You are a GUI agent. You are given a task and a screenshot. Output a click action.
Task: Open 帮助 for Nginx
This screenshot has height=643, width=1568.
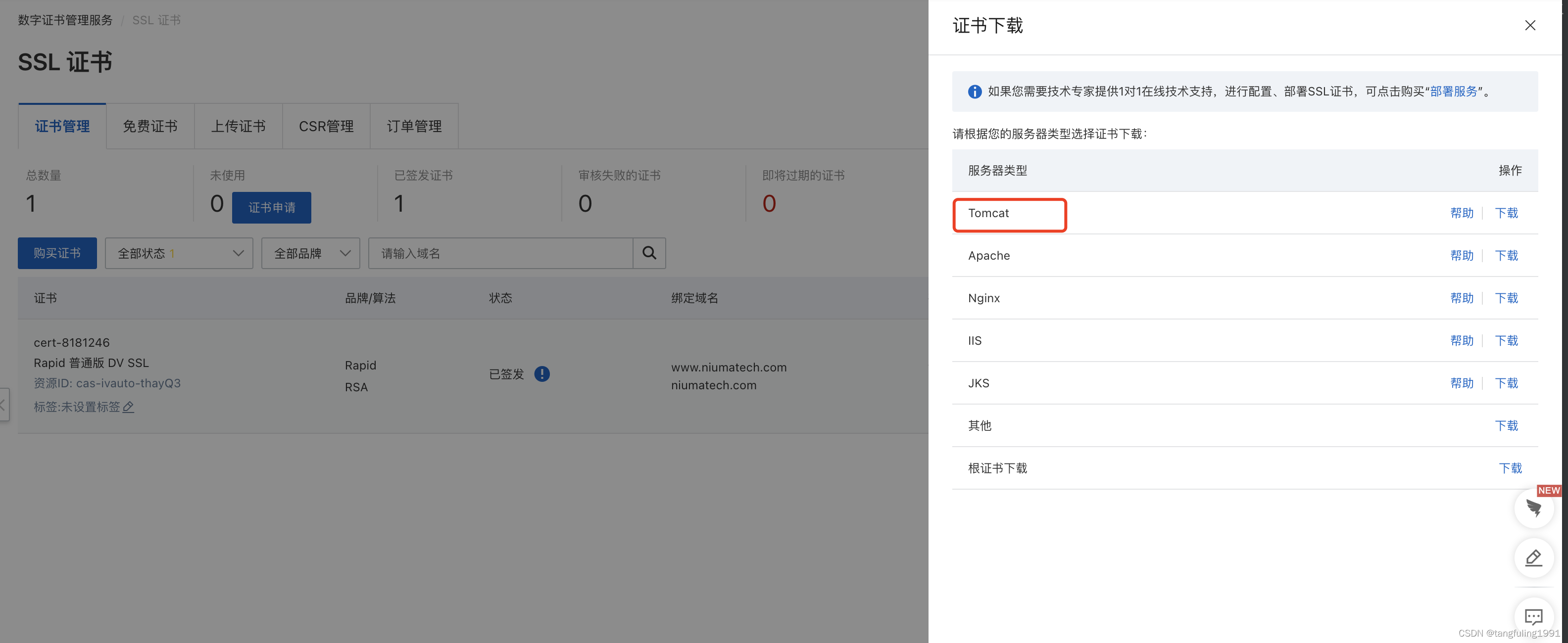tap(1462, 298)
